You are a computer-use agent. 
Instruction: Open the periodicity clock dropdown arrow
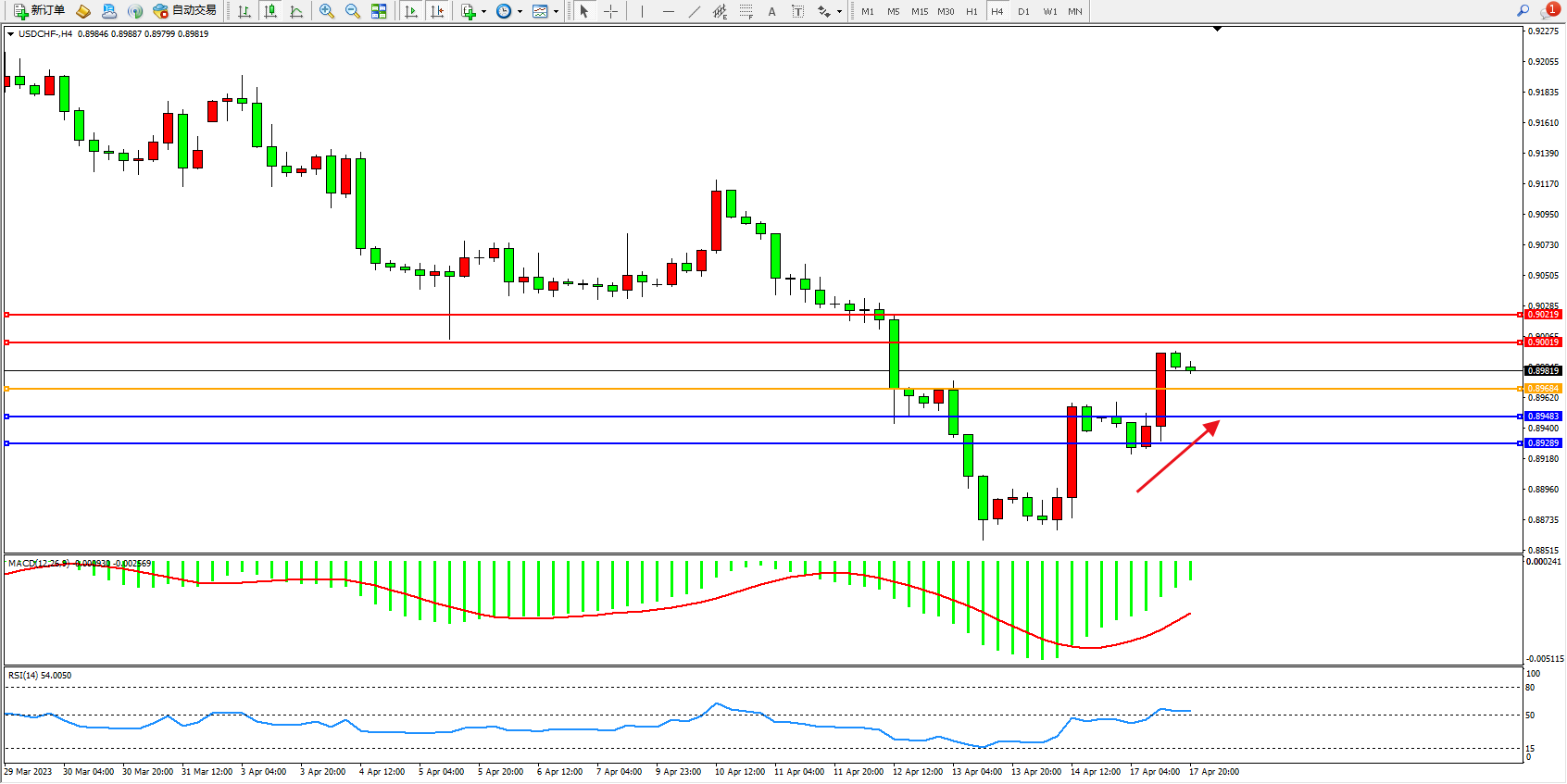(x=520, y=12)
